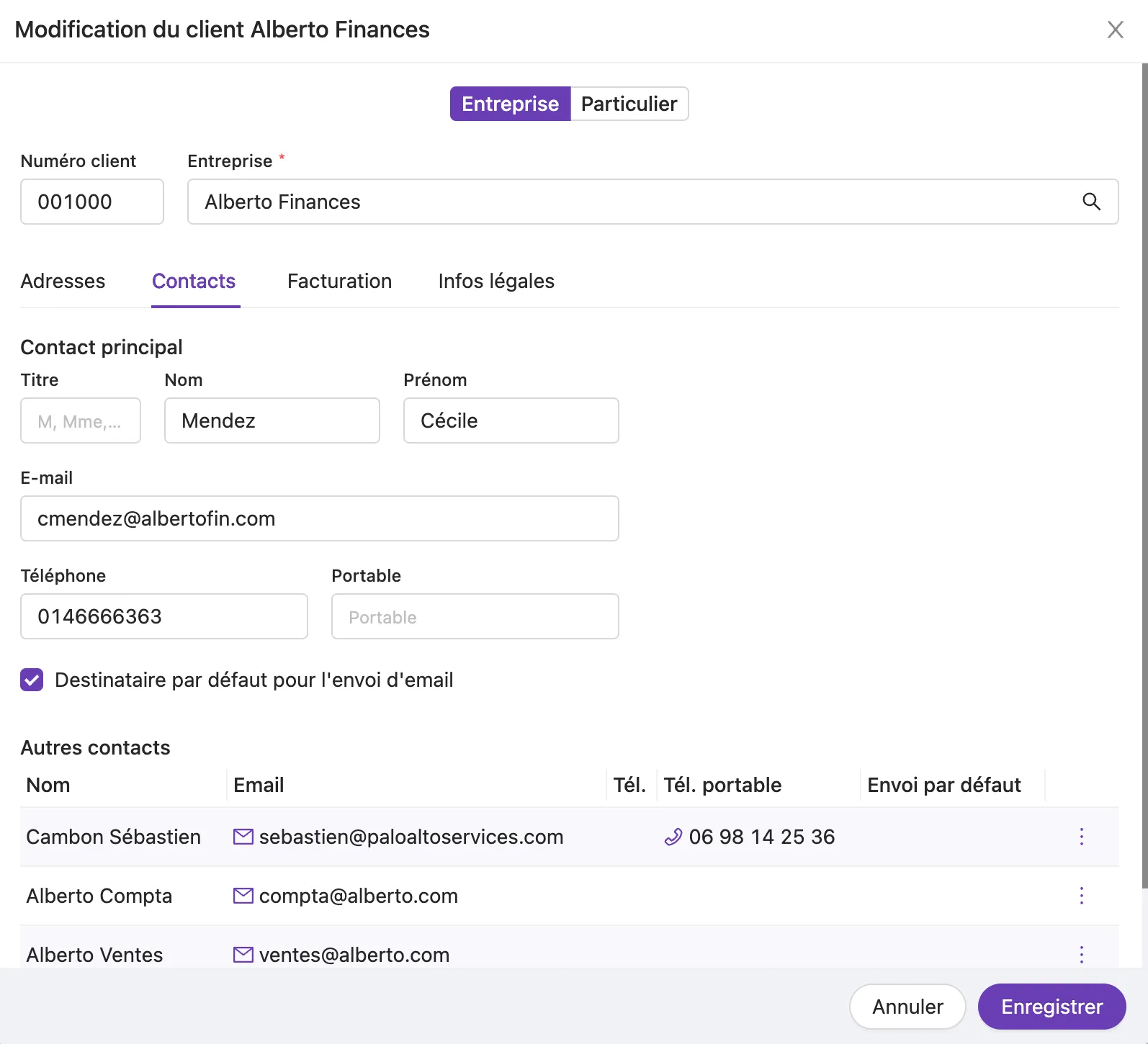1148x1044 pixels.
Task: Edit the Numéro client field
Action: pos(92,202)
